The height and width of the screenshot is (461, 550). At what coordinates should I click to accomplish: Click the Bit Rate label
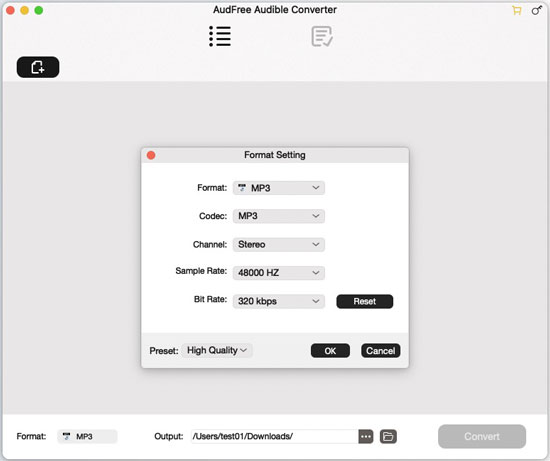[x=210, y=299]
